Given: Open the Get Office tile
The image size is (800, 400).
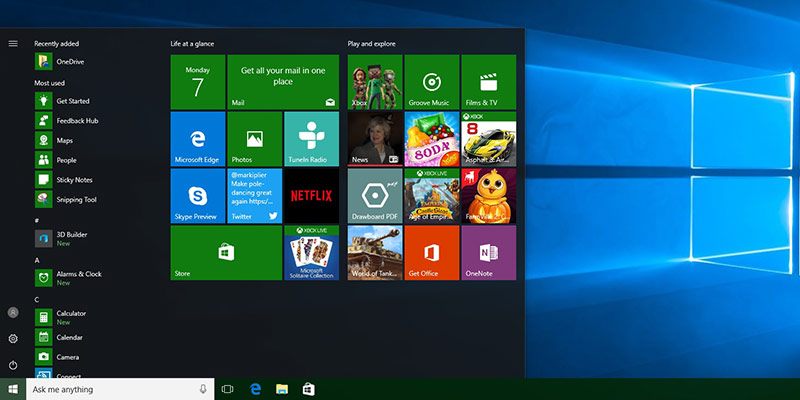Looking at the screenshot, I should pos(432,253).
